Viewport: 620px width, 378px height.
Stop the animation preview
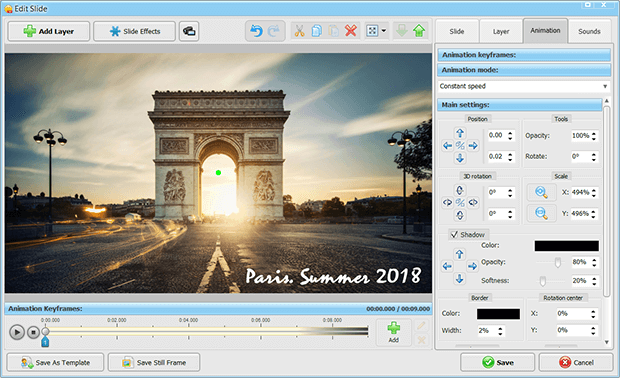pyautogui.click(x=33, y=332)
